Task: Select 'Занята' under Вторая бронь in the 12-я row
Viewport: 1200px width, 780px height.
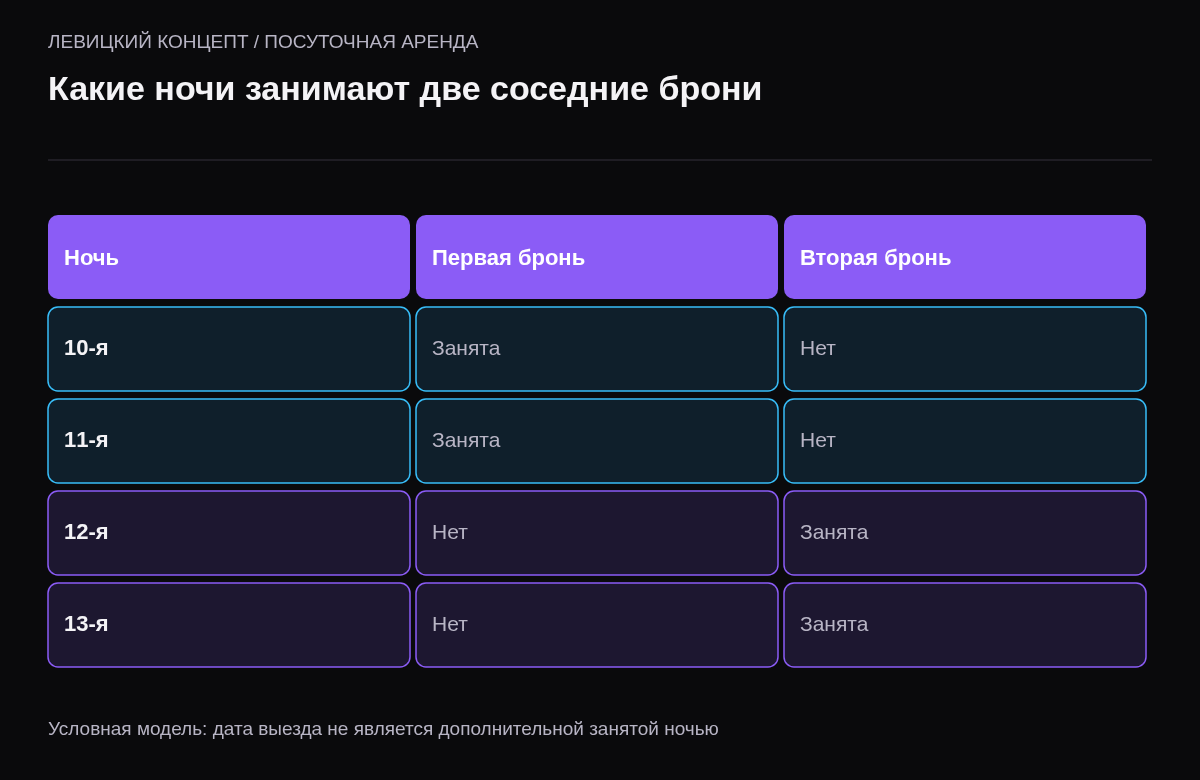Action: 965,533
